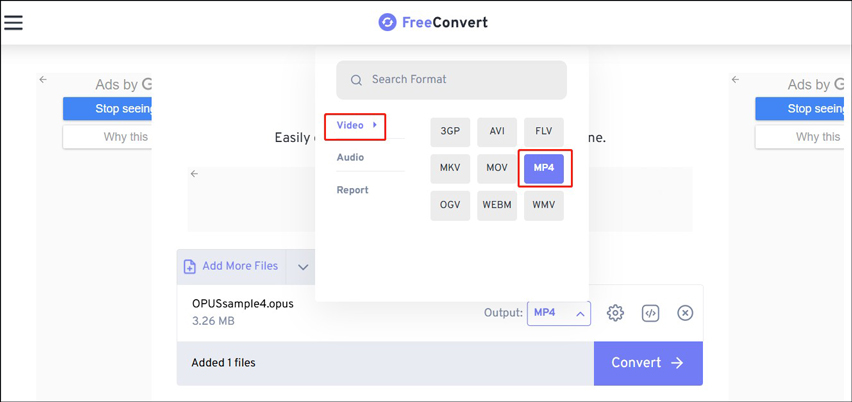Click the OPUSsample4.opus file name
Screen dimensions: 852x402
[242, 304]
